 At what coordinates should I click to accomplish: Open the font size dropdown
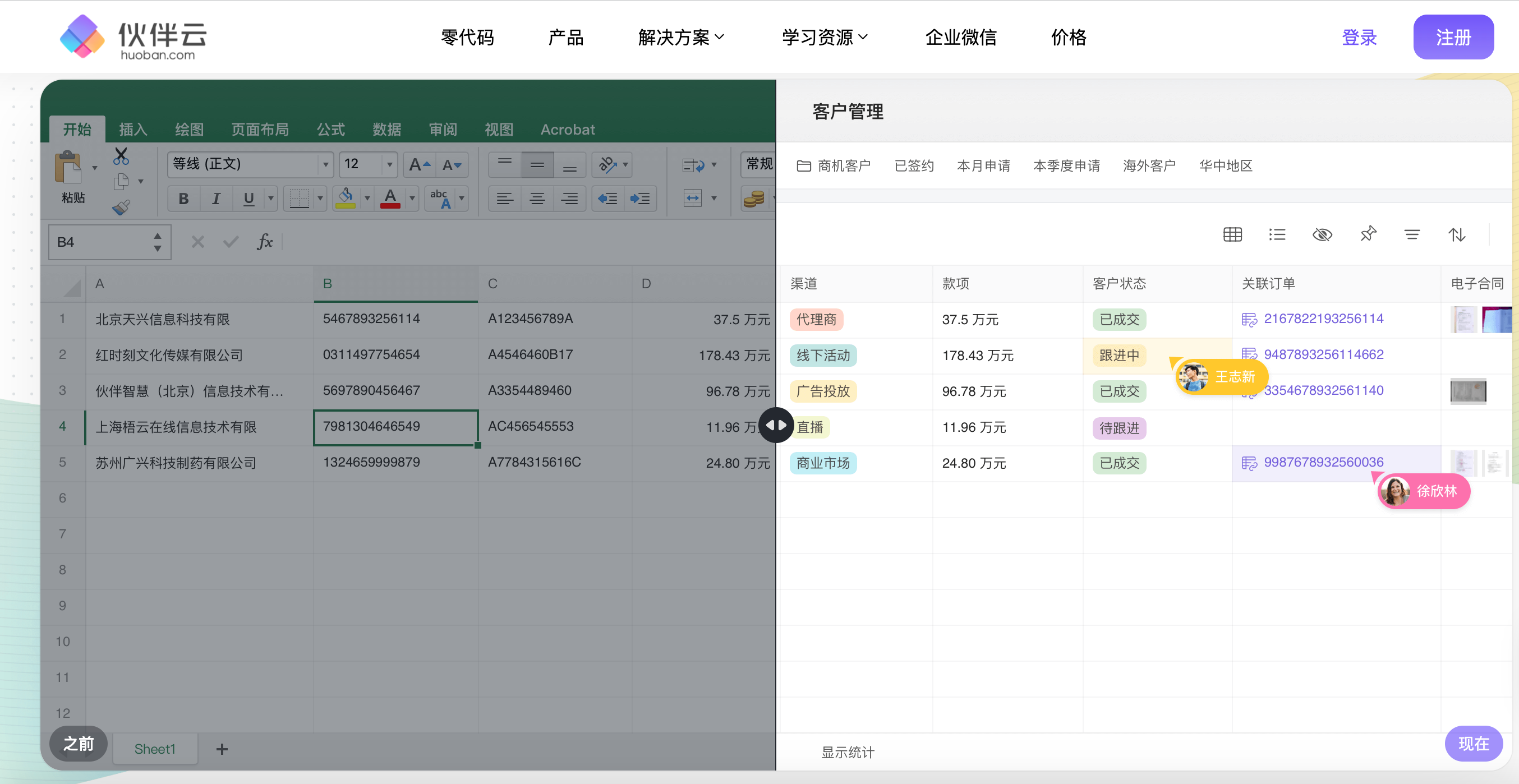389,164
